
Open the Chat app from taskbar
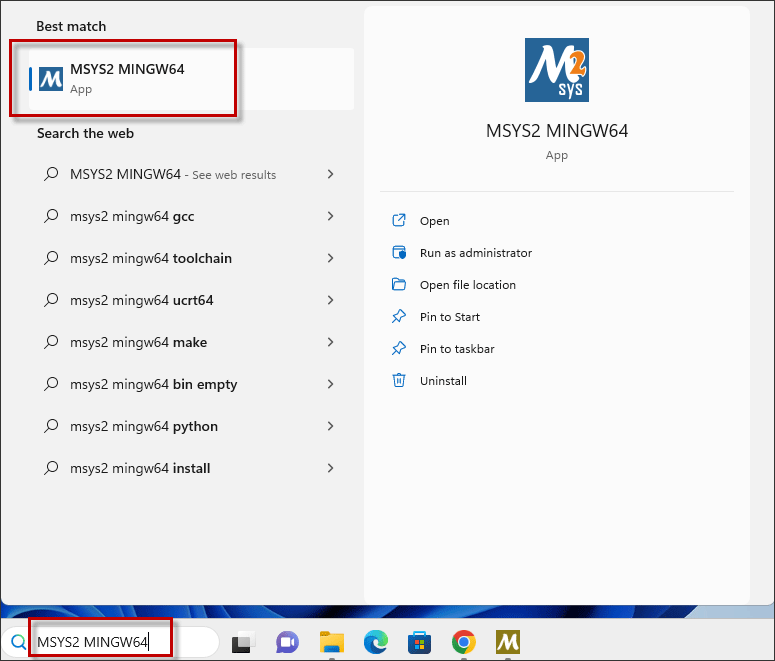pos(287,642)
